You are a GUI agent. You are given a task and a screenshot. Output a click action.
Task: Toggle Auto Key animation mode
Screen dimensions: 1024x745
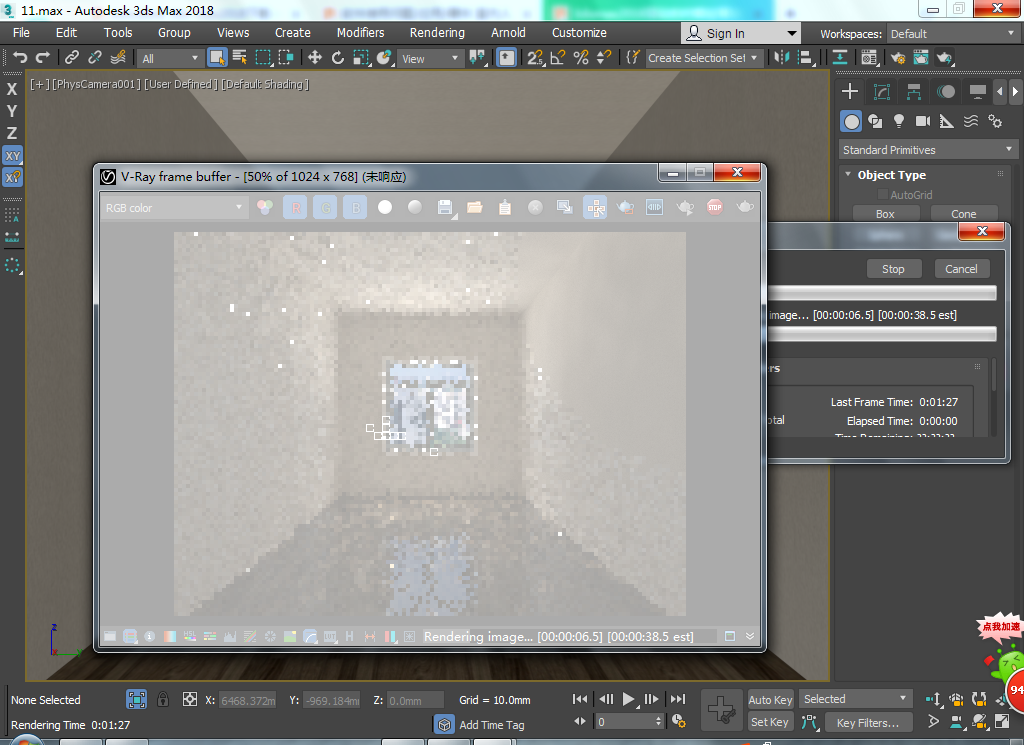point(770,699)
